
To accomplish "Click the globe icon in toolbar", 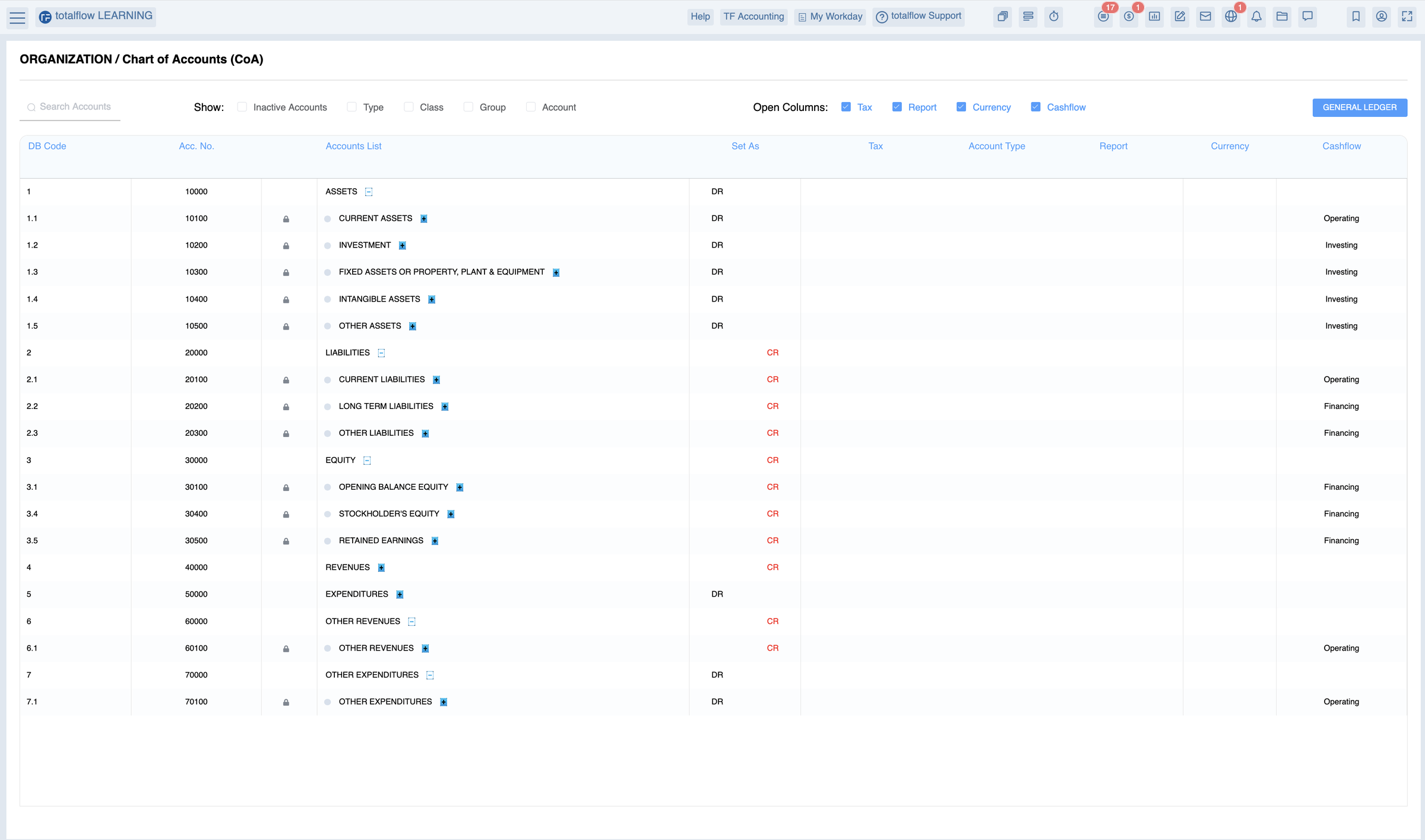I will point(1231,17).
